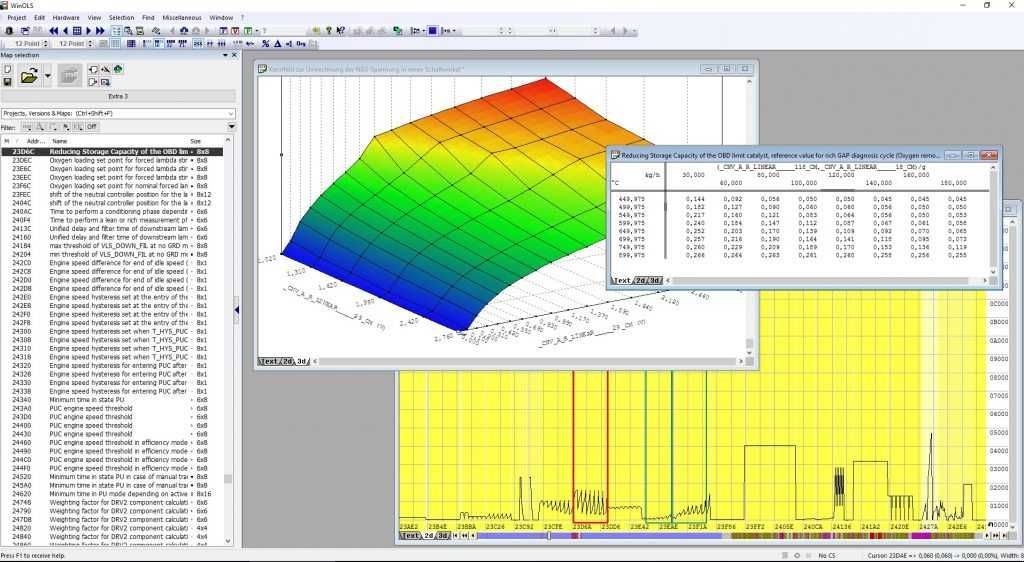Select 'Reducing Storage Capacity of the OBD' map row
Screen dimensions: 1024x562
tap(112, 151)
